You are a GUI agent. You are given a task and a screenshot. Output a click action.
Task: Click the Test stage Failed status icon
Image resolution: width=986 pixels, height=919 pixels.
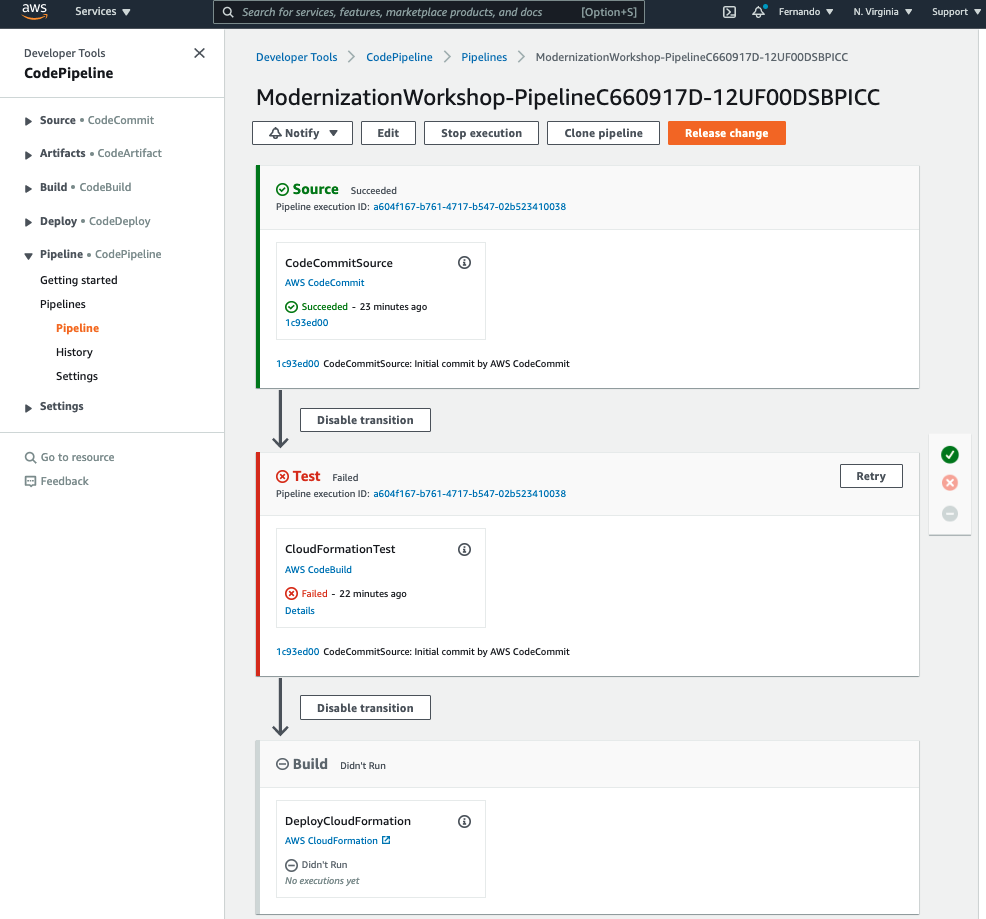tap(282, 477)
